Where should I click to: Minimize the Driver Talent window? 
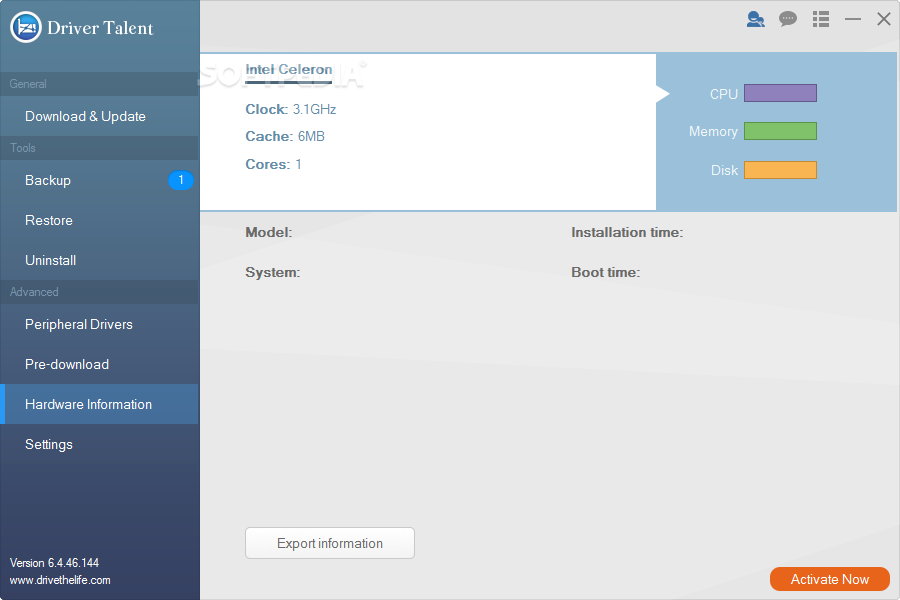[x=853, y=19]
